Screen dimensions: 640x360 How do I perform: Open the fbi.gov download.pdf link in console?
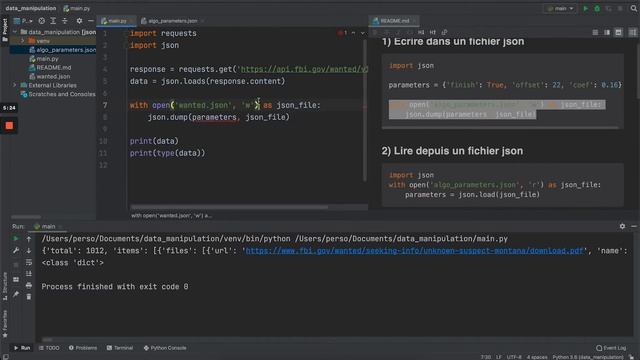click(x=415, y=251)
